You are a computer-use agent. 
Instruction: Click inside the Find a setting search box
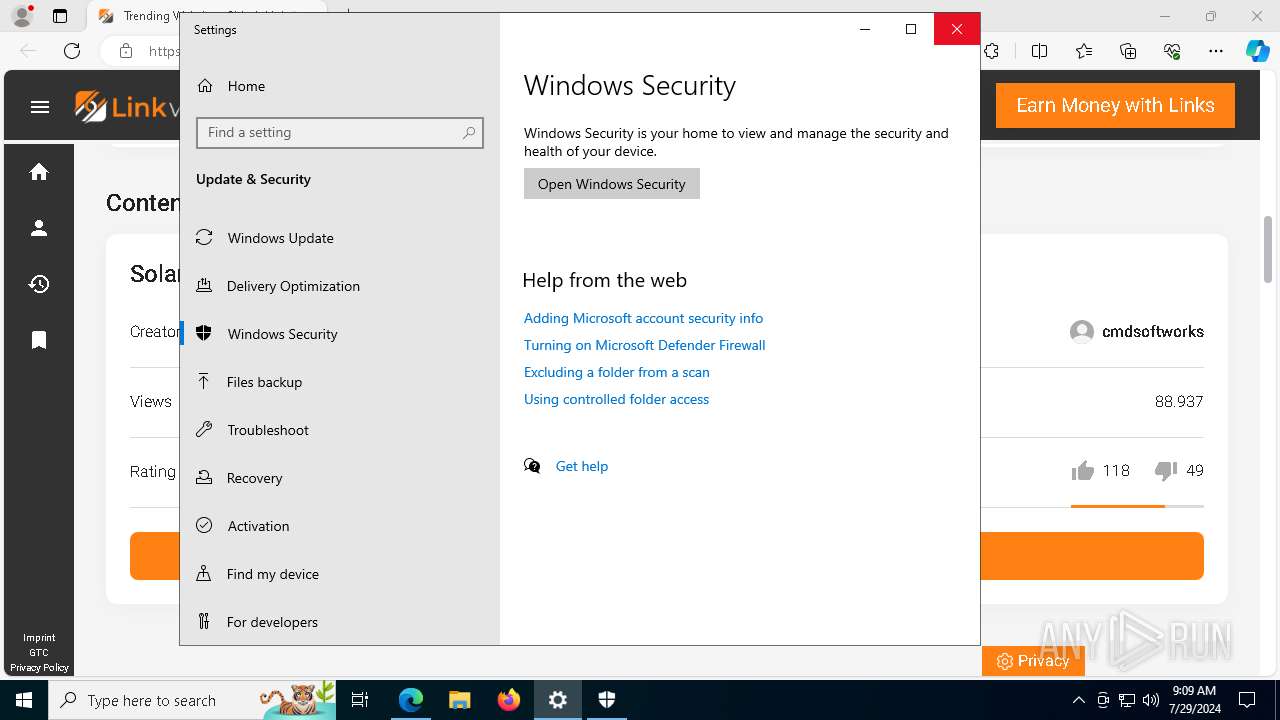[x=340, y=132]
